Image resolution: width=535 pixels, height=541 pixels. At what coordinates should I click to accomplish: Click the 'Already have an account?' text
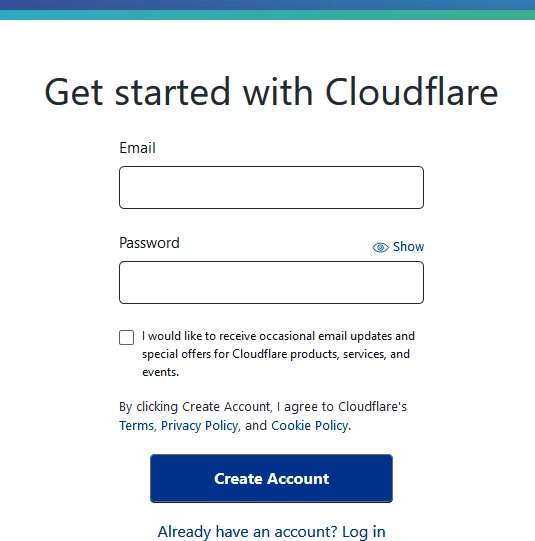(x=247, y=532)
